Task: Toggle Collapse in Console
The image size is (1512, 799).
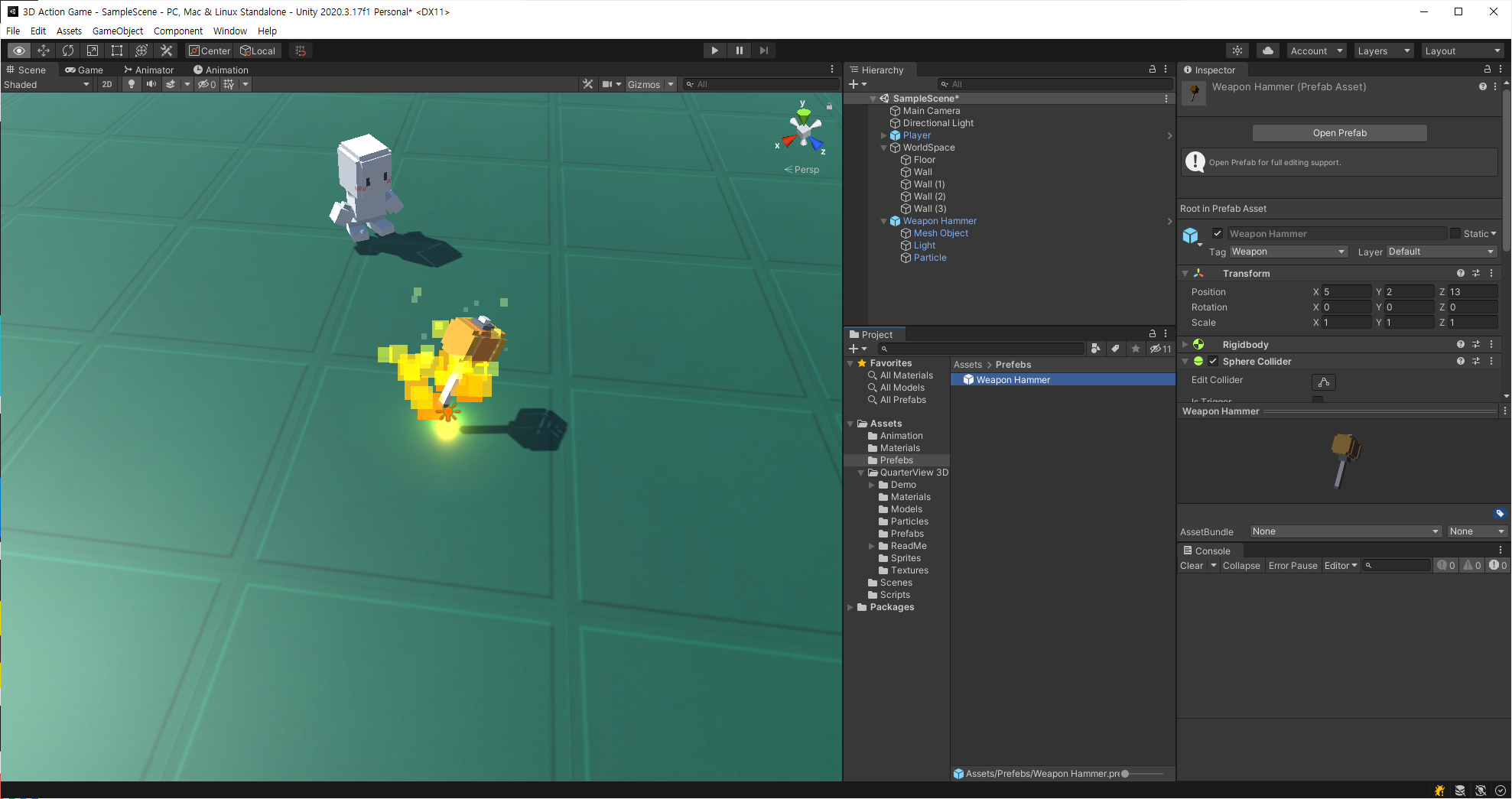Action: point(1241,566)
